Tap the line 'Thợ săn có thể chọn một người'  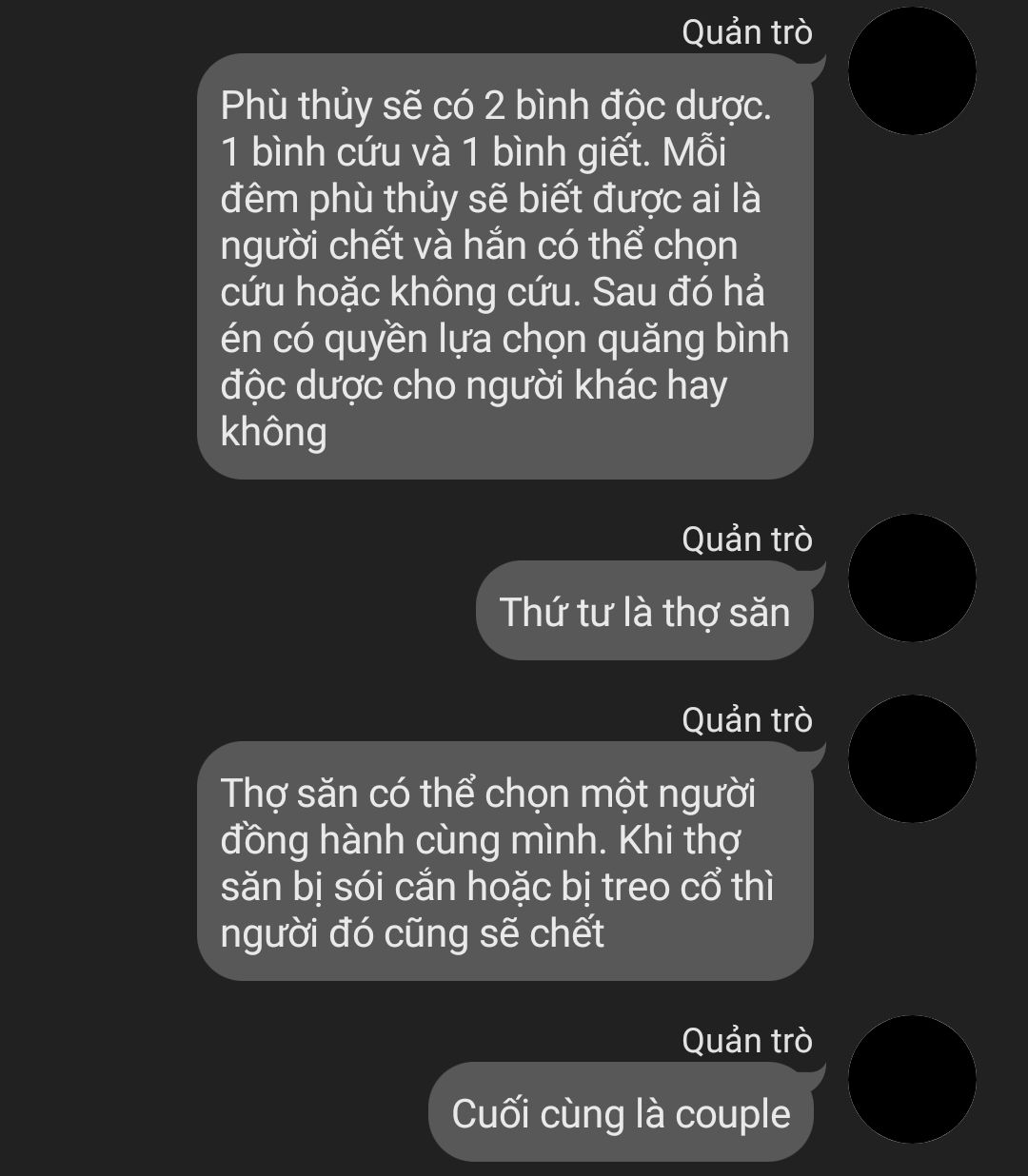[487, 794]
